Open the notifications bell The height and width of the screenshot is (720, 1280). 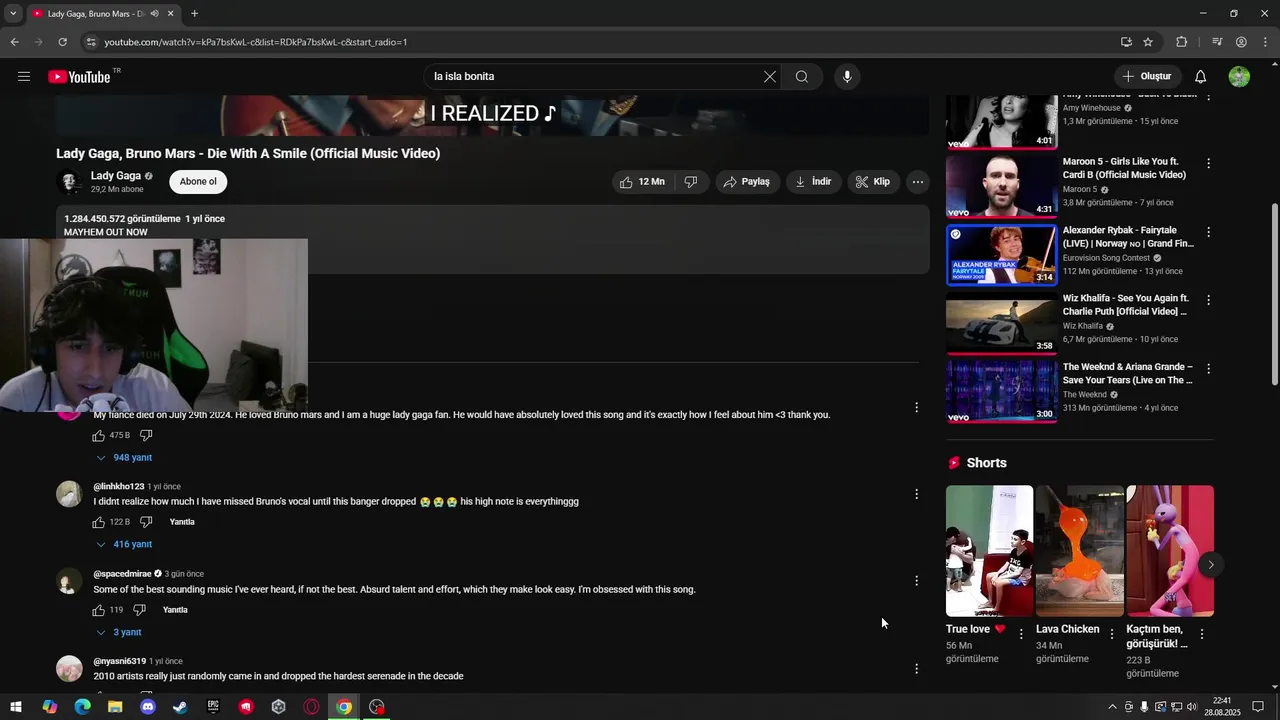tap(1201, 77)
